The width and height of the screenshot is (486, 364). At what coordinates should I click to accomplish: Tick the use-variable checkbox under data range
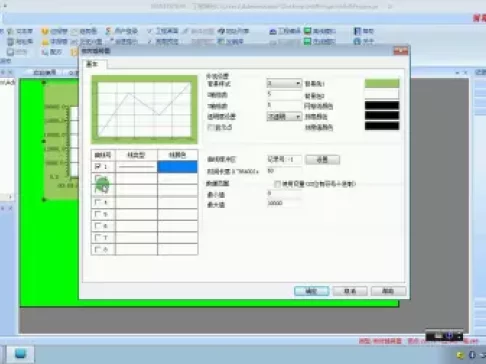pos(277,184)
